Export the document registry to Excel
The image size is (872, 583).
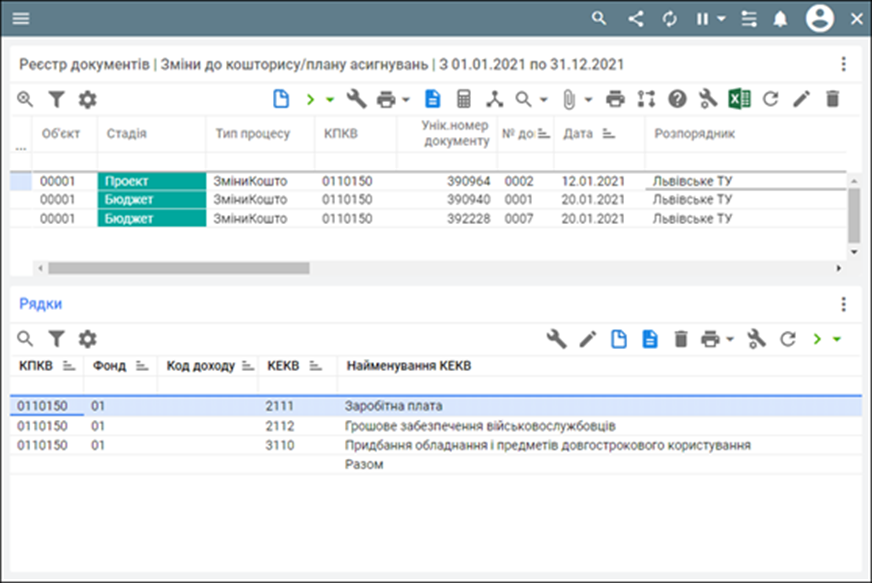(739, 99)
